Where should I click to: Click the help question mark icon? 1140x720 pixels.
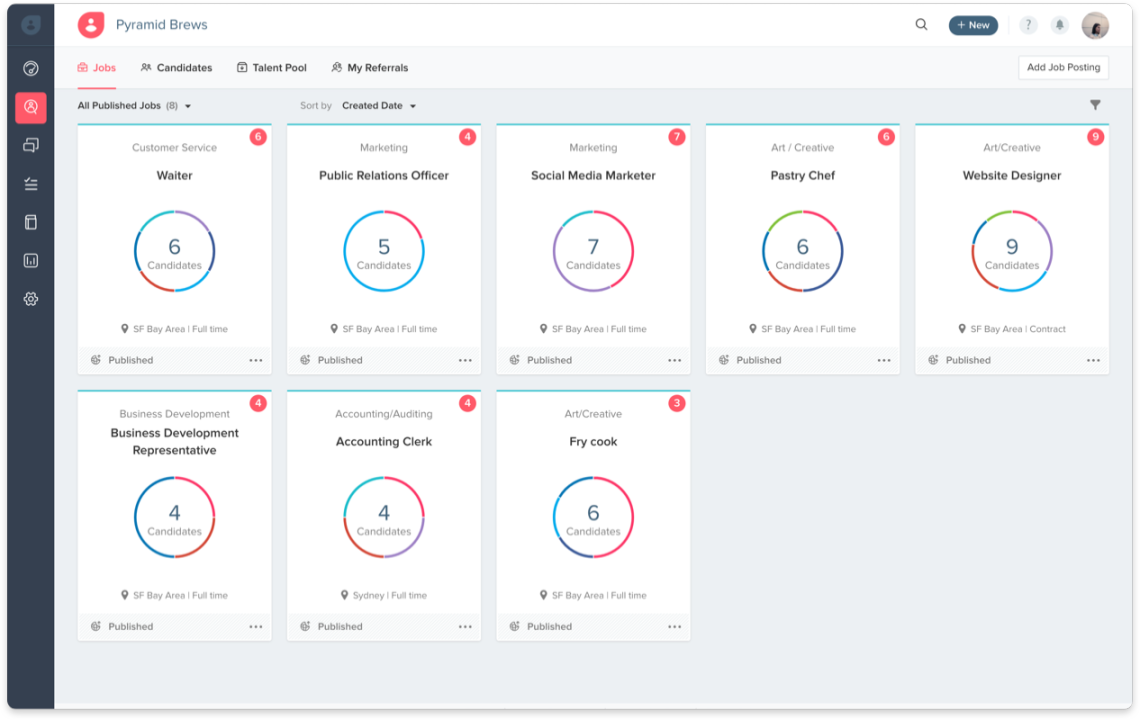click(x=1028, y=25)
